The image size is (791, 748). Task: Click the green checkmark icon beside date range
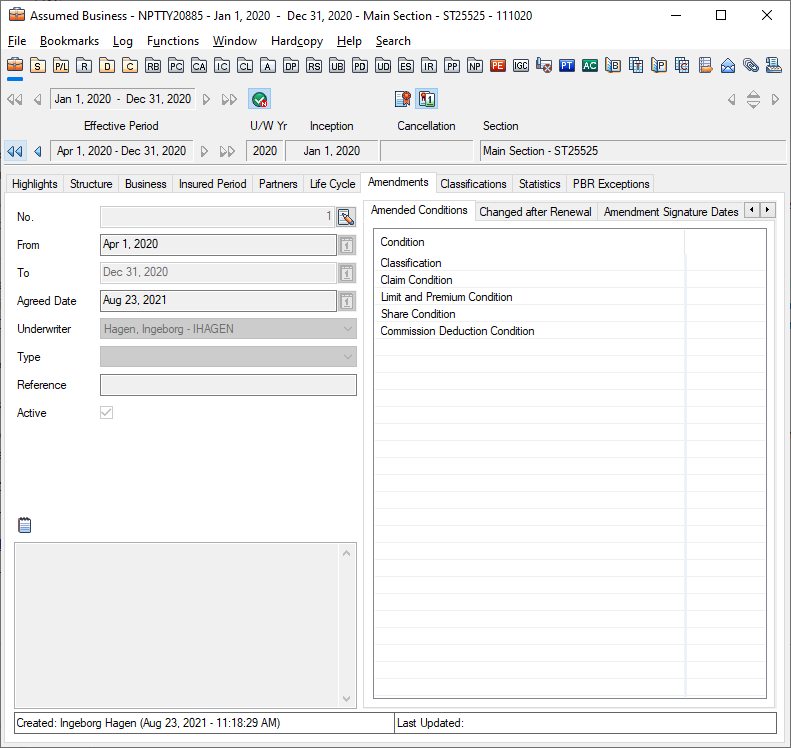tap(260, 99)
